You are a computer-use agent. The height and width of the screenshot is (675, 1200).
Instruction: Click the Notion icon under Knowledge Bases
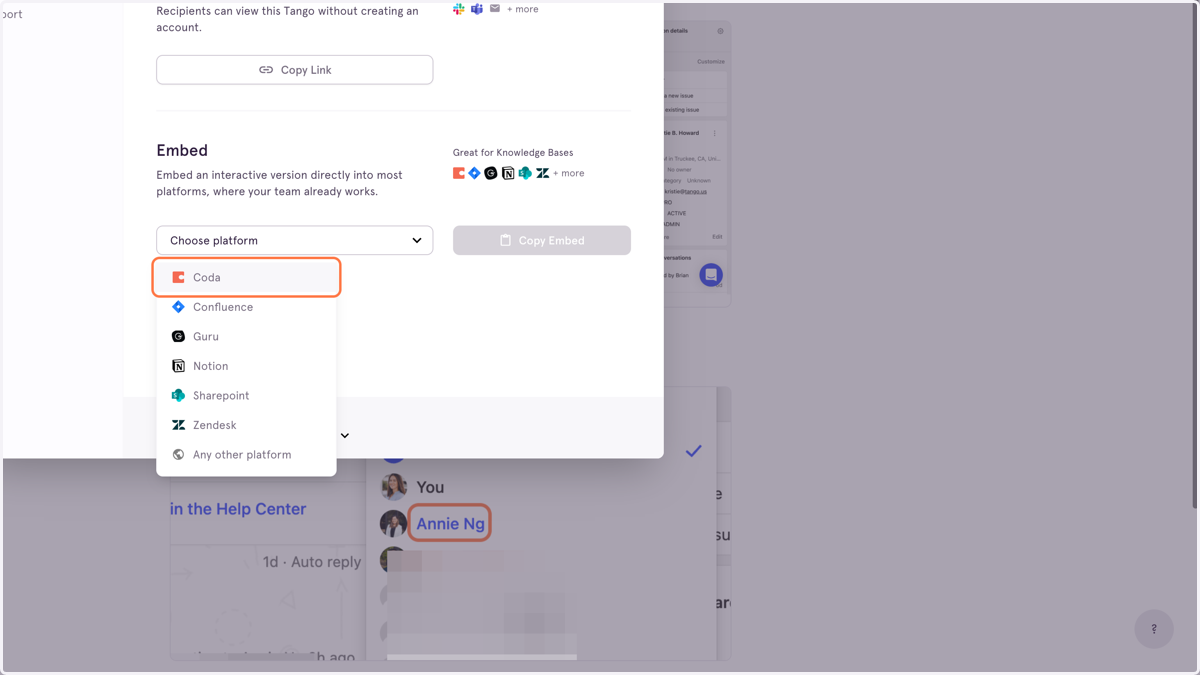[x=508, y=173]
